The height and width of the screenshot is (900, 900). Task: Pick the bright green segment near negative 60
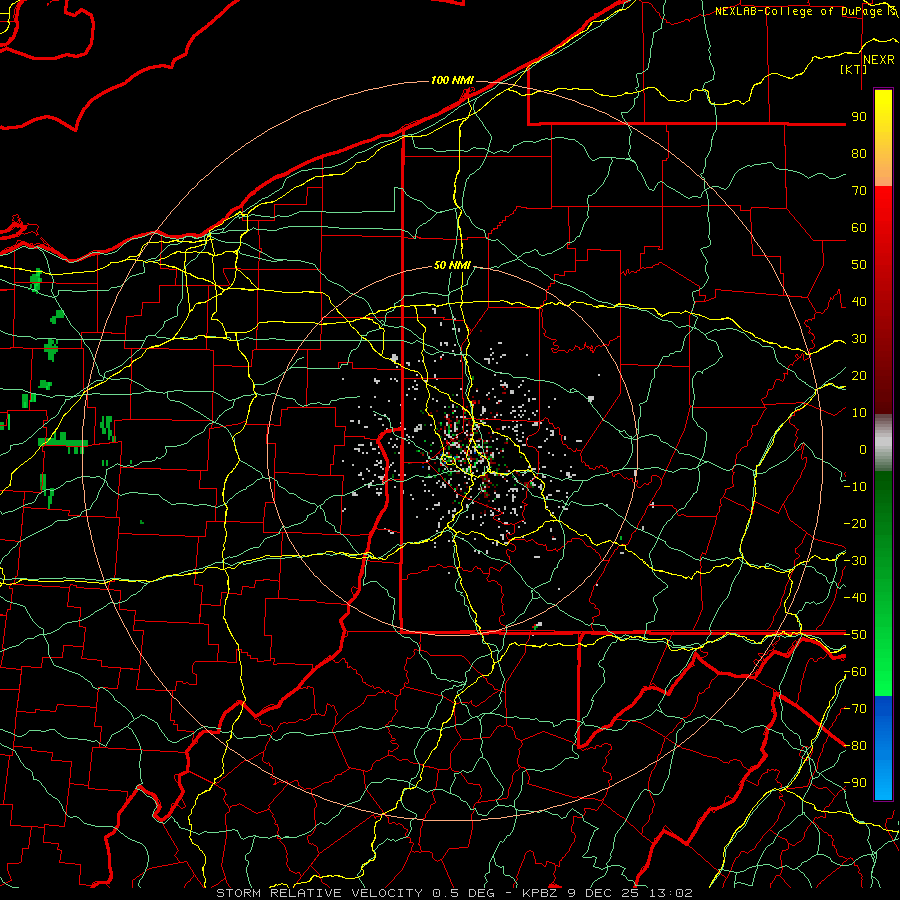[883, 677]
